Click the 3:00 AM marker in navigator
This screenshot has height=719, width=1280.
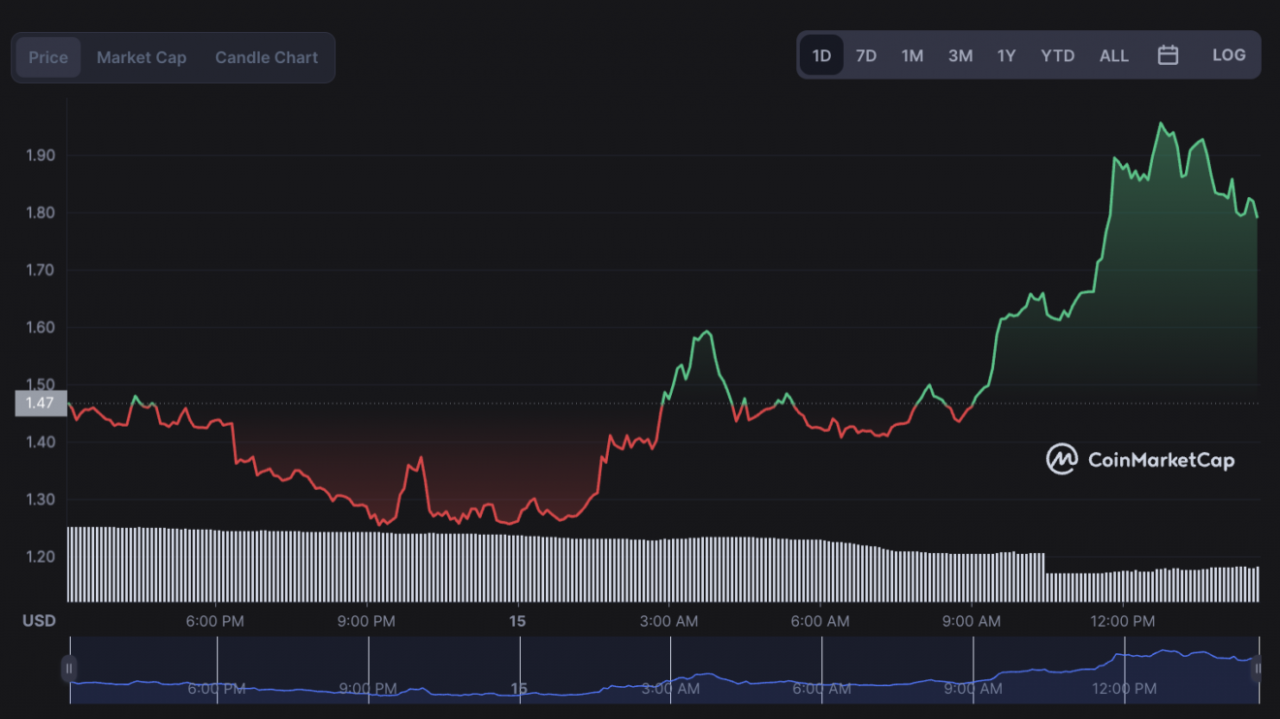[669, 688]
